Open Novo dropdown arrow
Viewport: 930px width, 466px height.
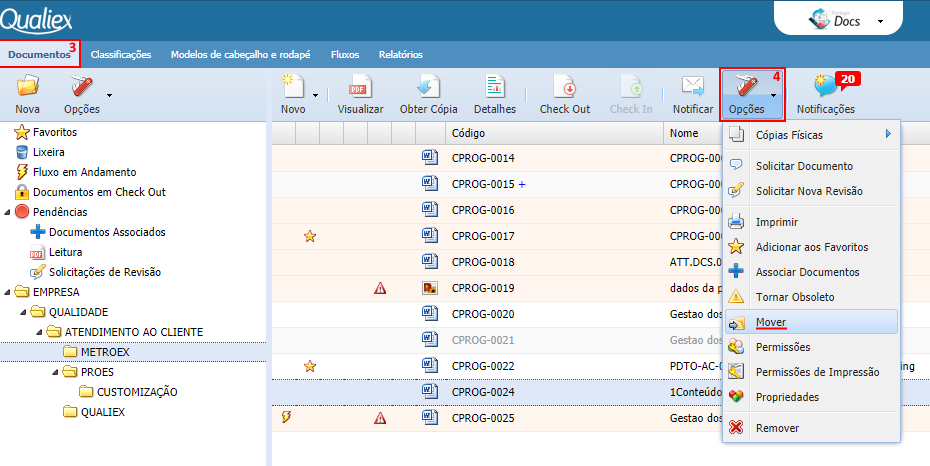pyautogui.click(x=316, y=95)
